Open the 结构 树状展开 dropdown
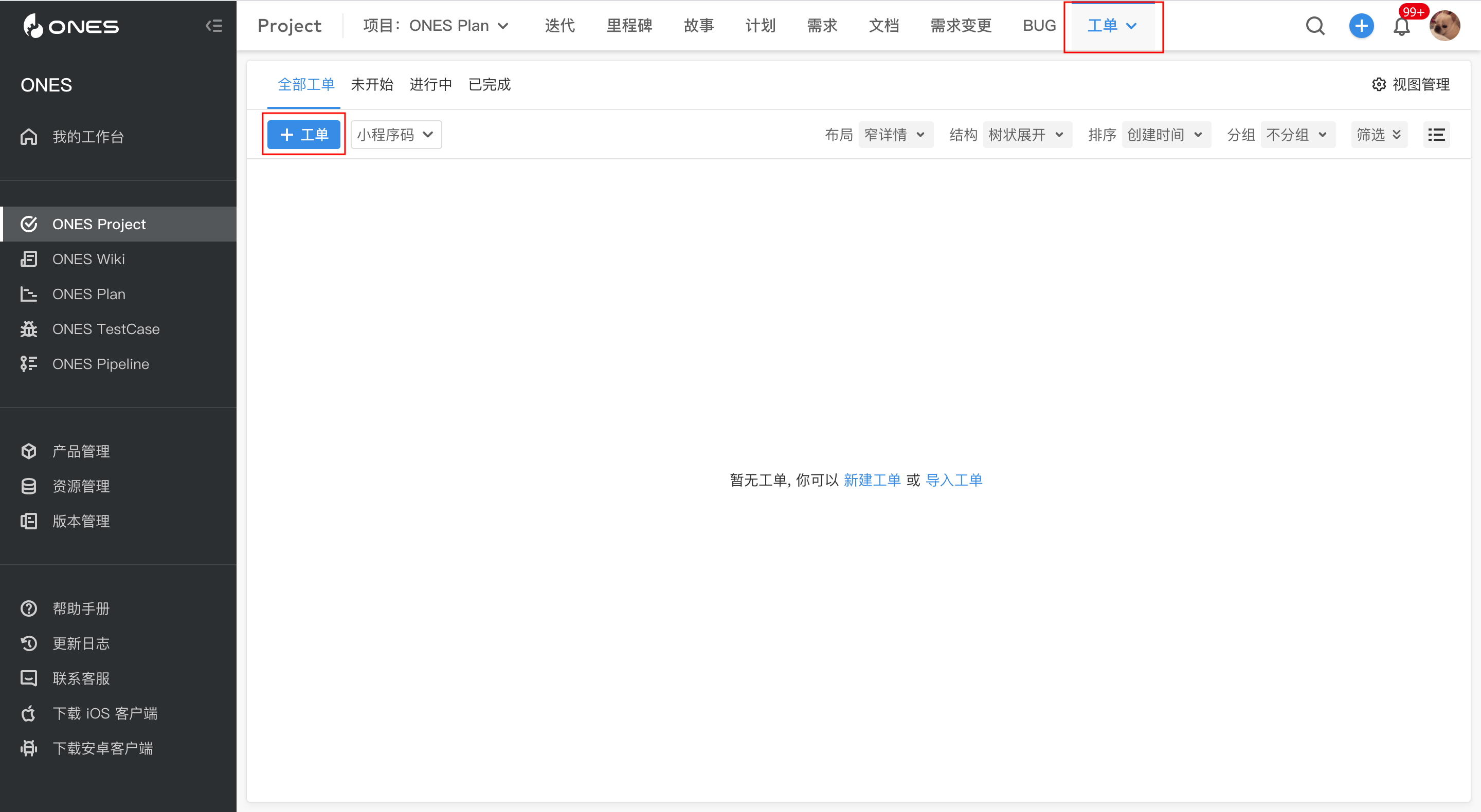1481x812 pixels. (x=1027, y=135)
